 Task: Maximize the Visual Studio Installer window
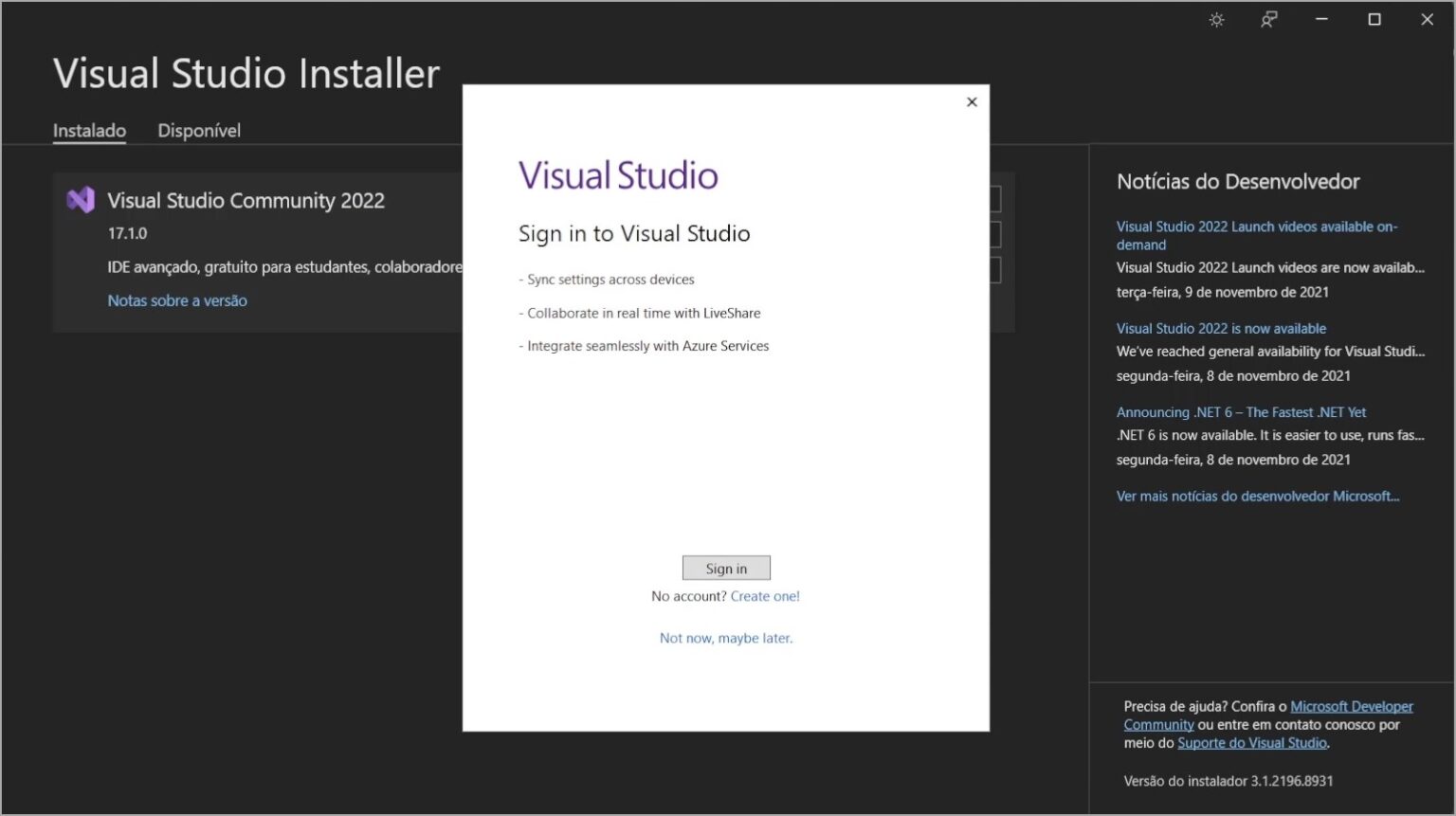click(1374, 19)
